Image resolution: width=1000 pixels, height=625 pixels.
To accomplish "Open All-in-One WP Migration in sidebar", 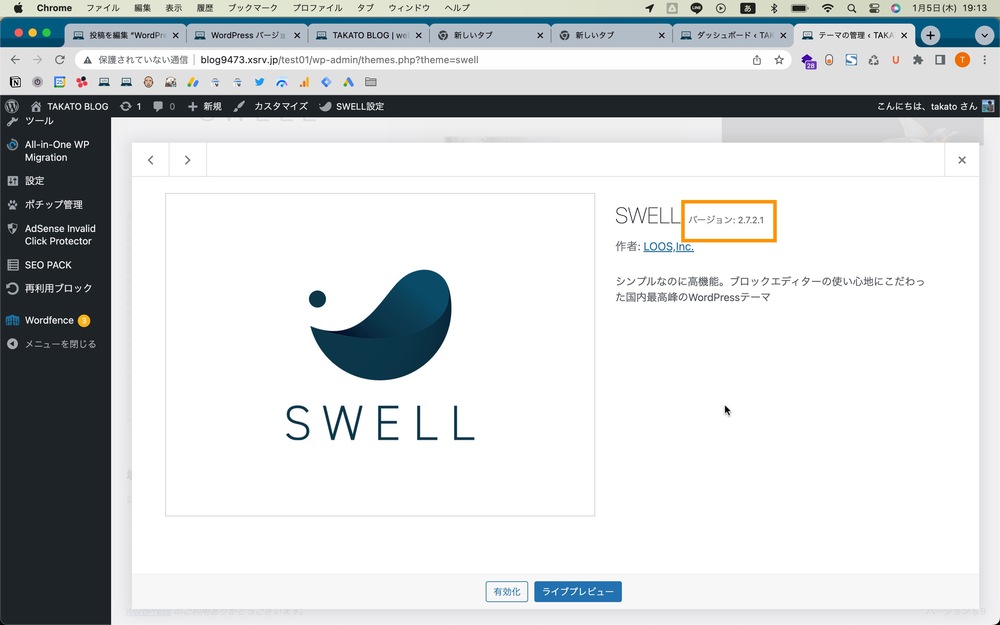I will click(55, 151).
